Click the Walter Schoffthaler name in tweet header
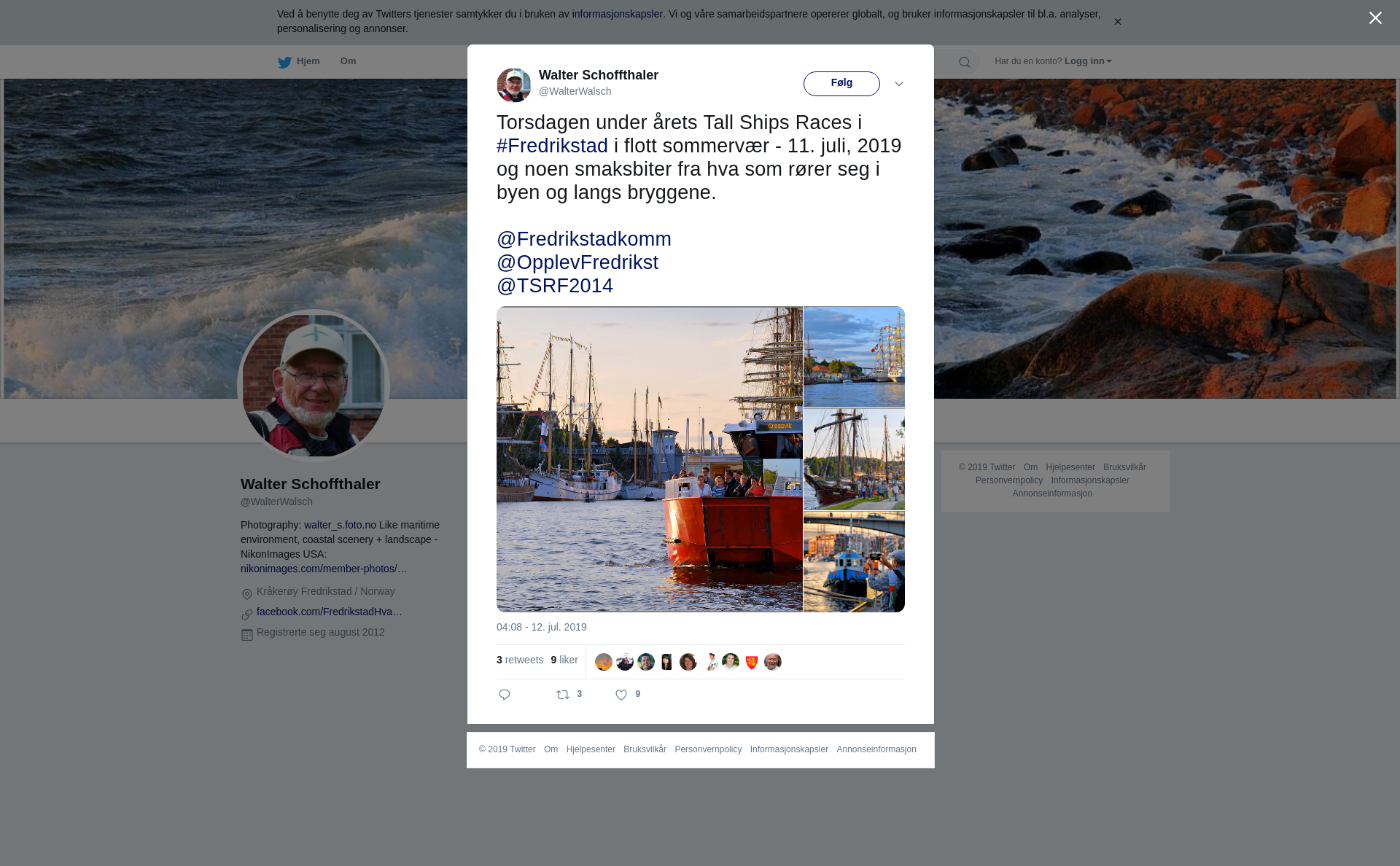Viewport: 1400px width, 866px height. point(599,75)
